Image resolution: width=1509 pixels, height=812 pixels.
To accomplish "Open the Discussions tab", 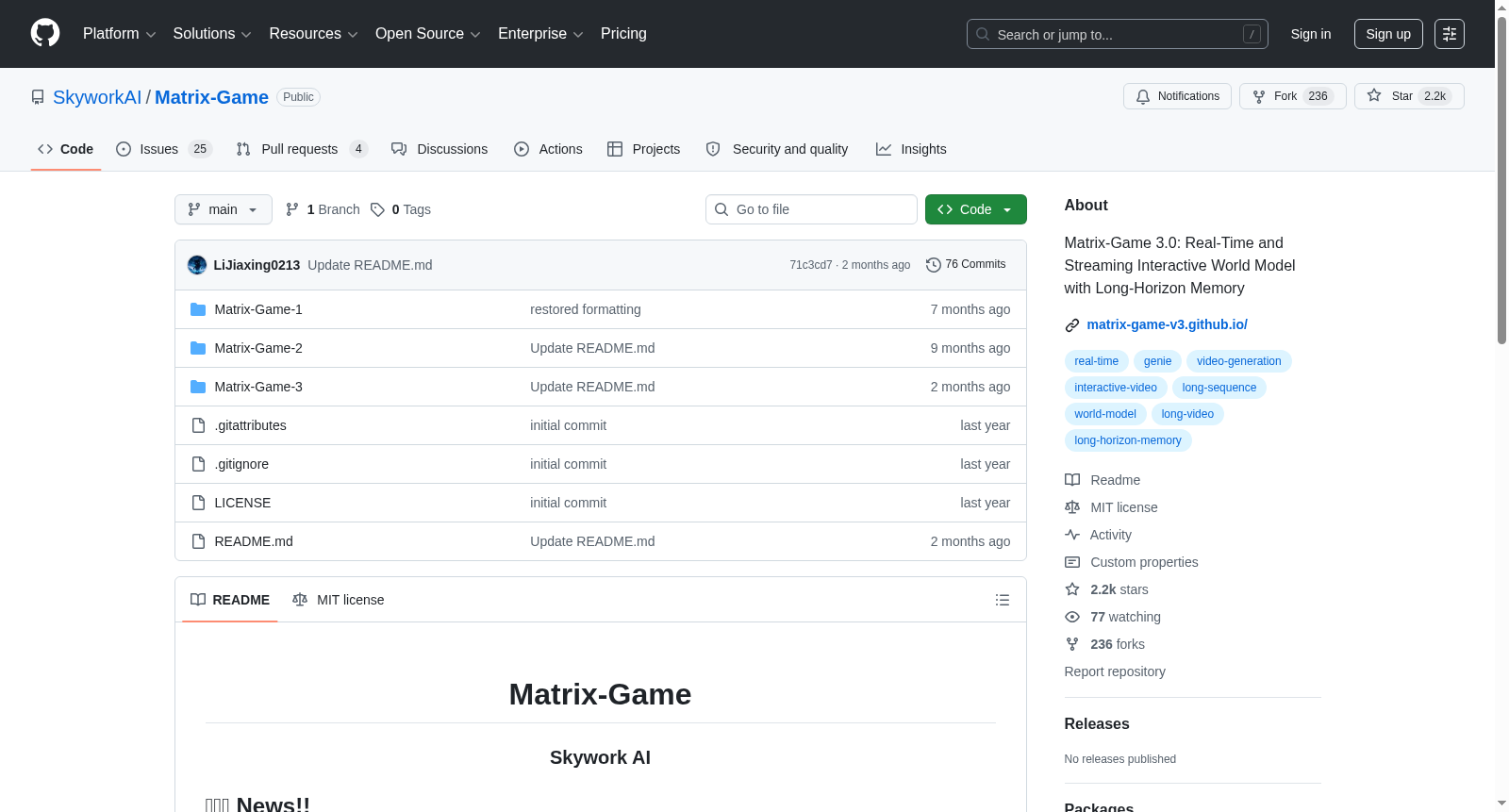I will pos(439,149).
